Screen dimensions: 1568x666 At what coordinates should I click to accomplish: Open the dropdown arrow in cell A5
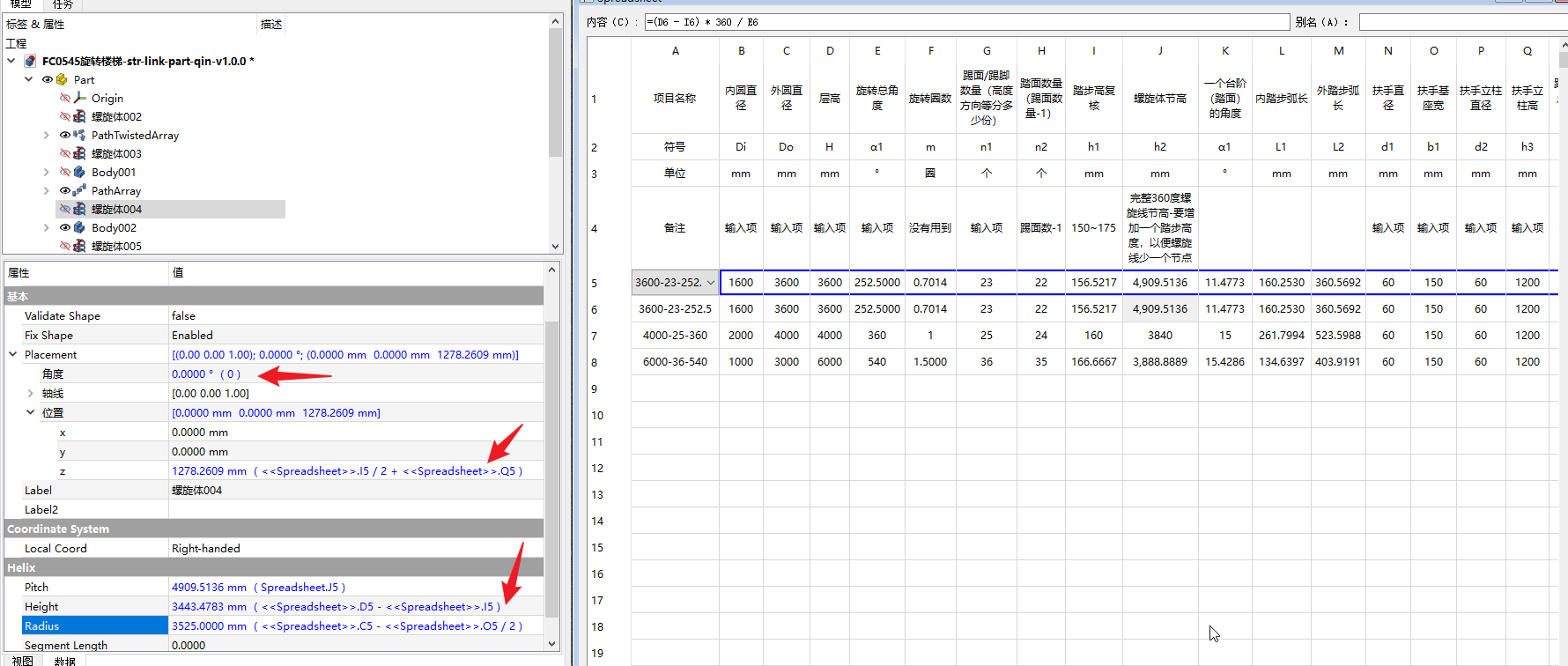pyautogui.click(x=710, y=283)
